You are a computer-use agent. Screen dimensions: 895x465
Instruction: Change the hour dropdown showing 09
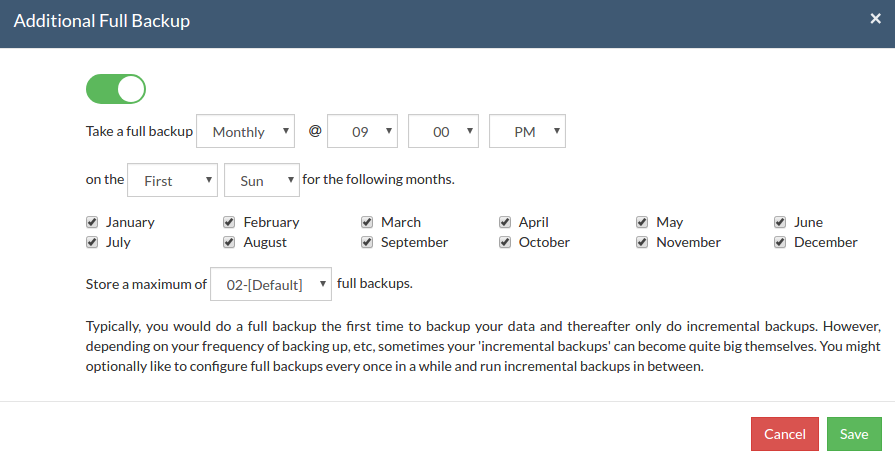point(362,131)
